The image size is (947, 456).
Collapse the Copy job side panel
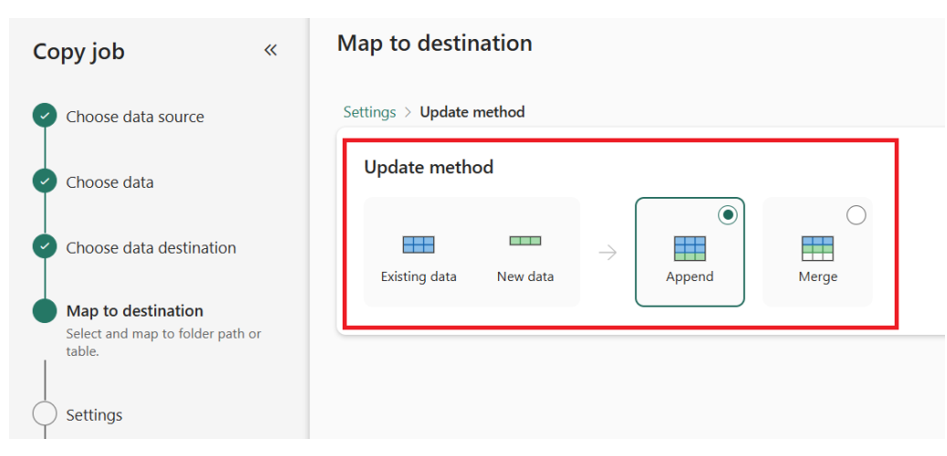coord(270,51)
